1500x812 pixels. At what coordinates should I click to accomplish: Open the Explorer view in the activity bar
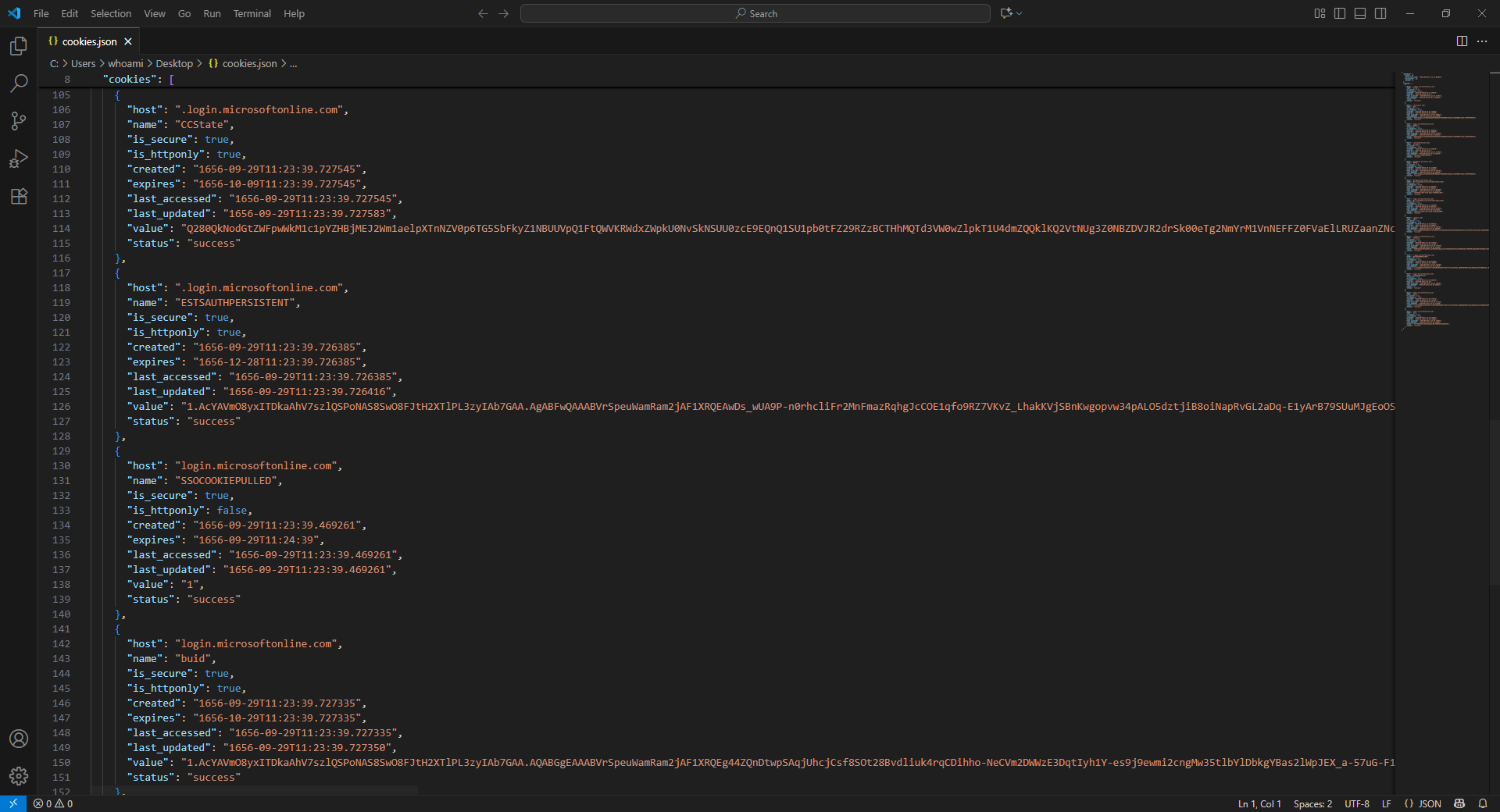[x=19, y=46]
